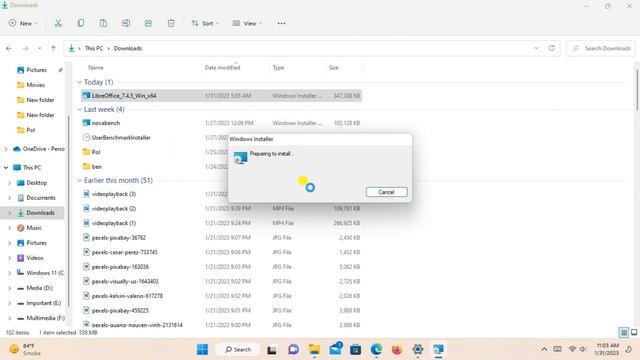This screenshot has width=640, height=360.
Task: Switch to large thumbnails view icon
Action: click(x=634, y=333)
